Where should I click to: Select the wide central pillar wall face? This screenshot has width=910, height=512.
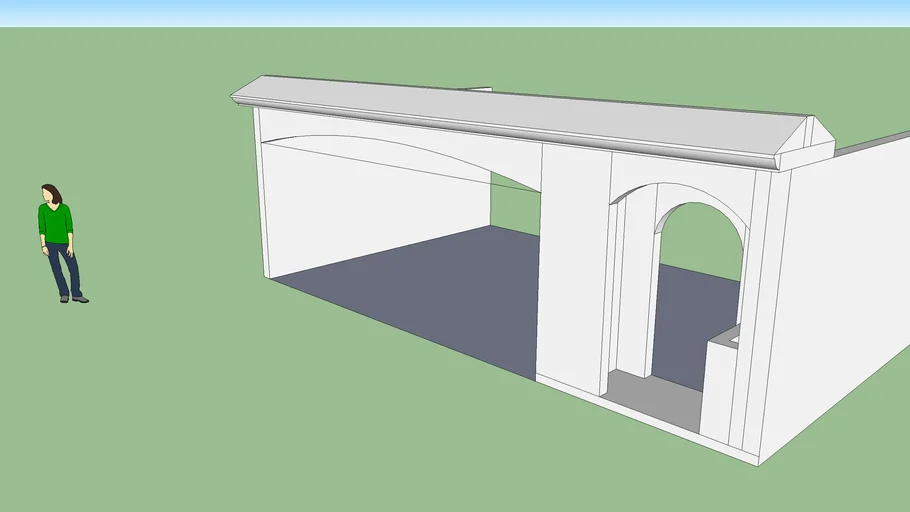pyautogui.click(x=573, y=270)
